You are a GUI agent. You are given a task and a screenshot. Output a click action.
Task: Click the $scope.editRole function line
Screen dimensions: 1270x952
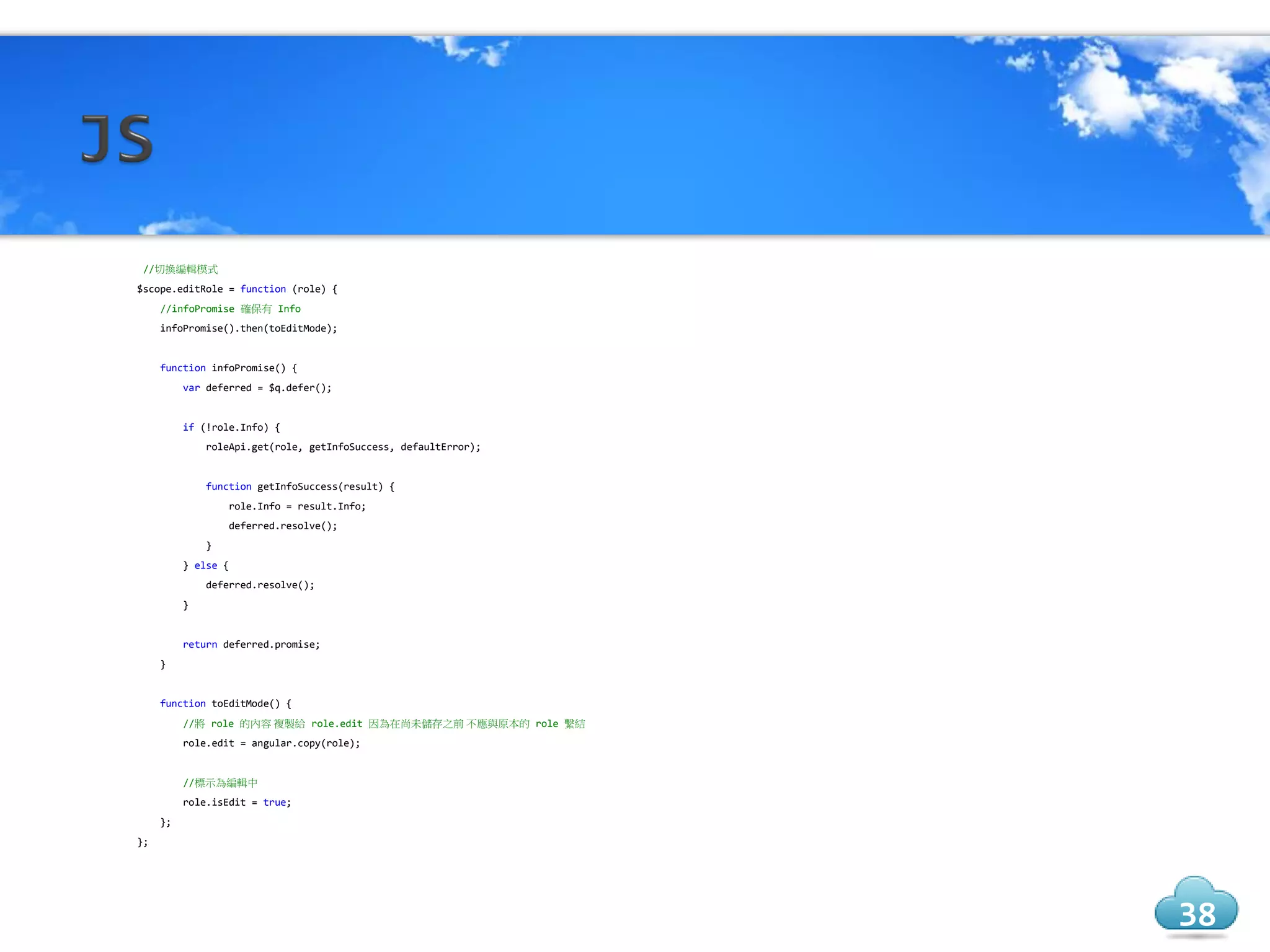[237, 289]
